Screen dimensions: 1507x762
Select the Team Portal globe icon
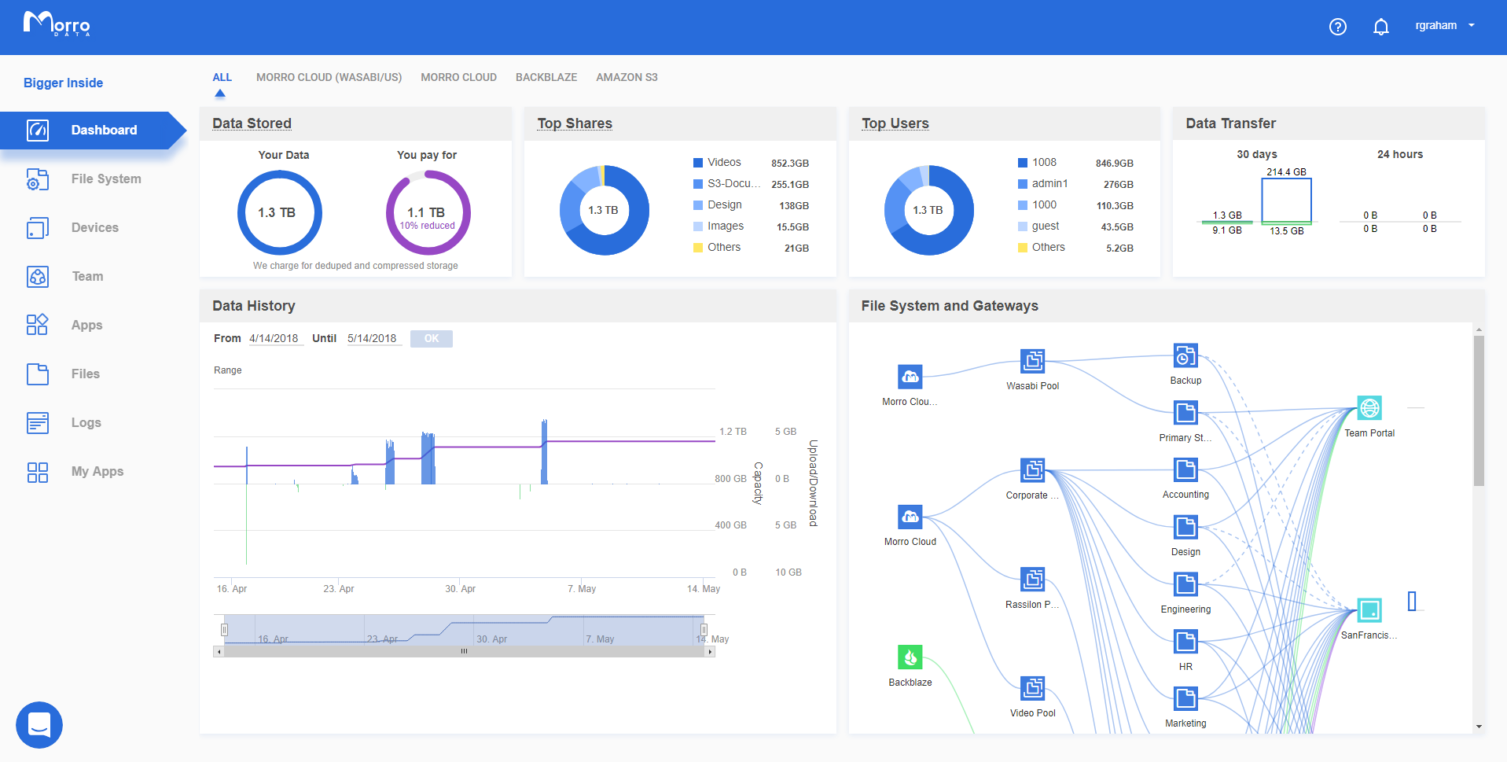click(1369, 408)
